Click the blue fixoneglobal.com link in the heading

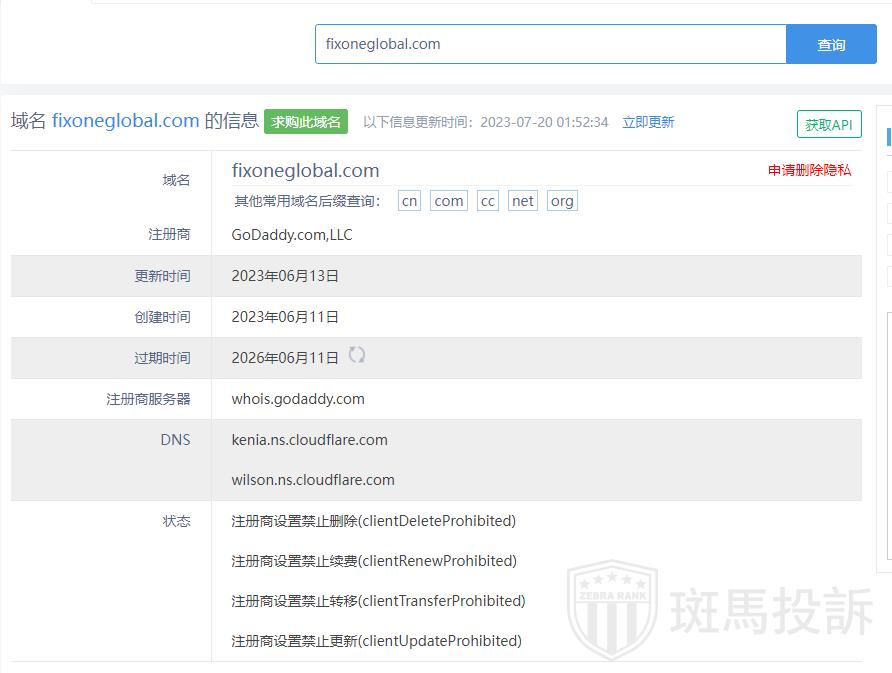coord(126,121)
